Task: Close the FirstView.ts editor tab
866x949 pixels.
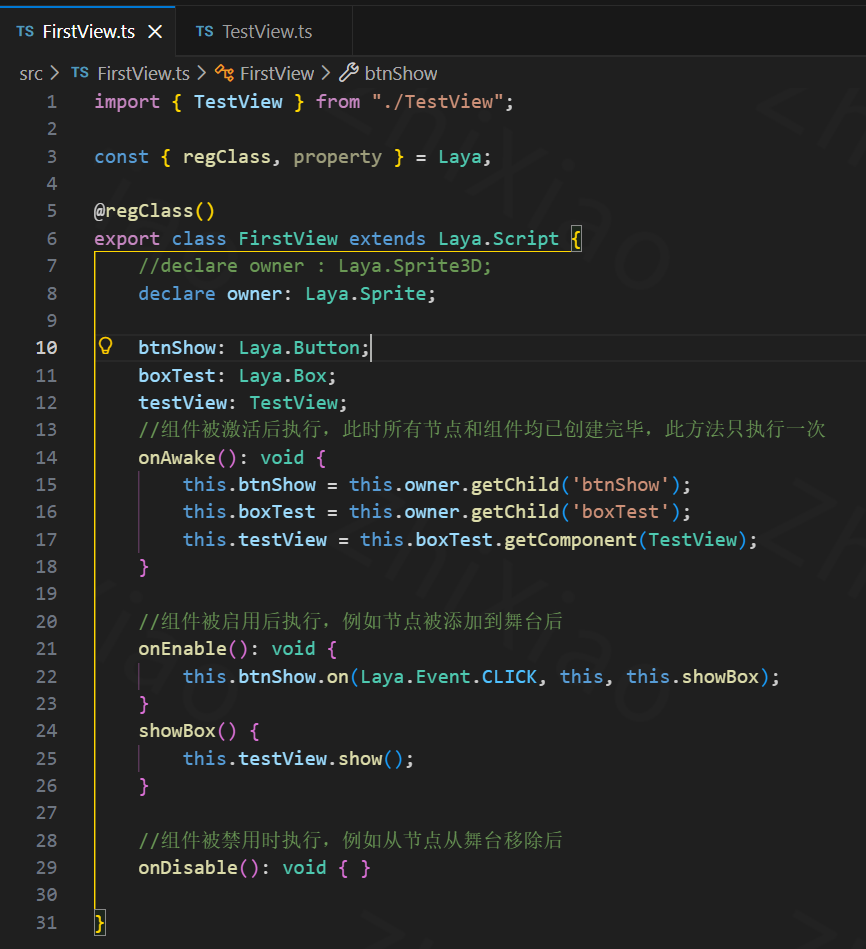Action: 155,32
